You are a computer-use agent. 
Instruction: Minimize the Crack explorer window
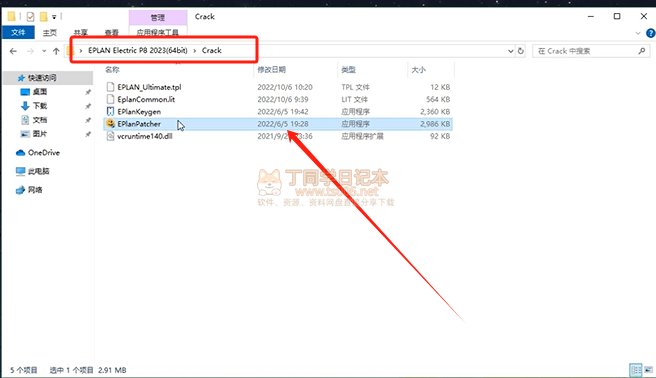point(591,16)
